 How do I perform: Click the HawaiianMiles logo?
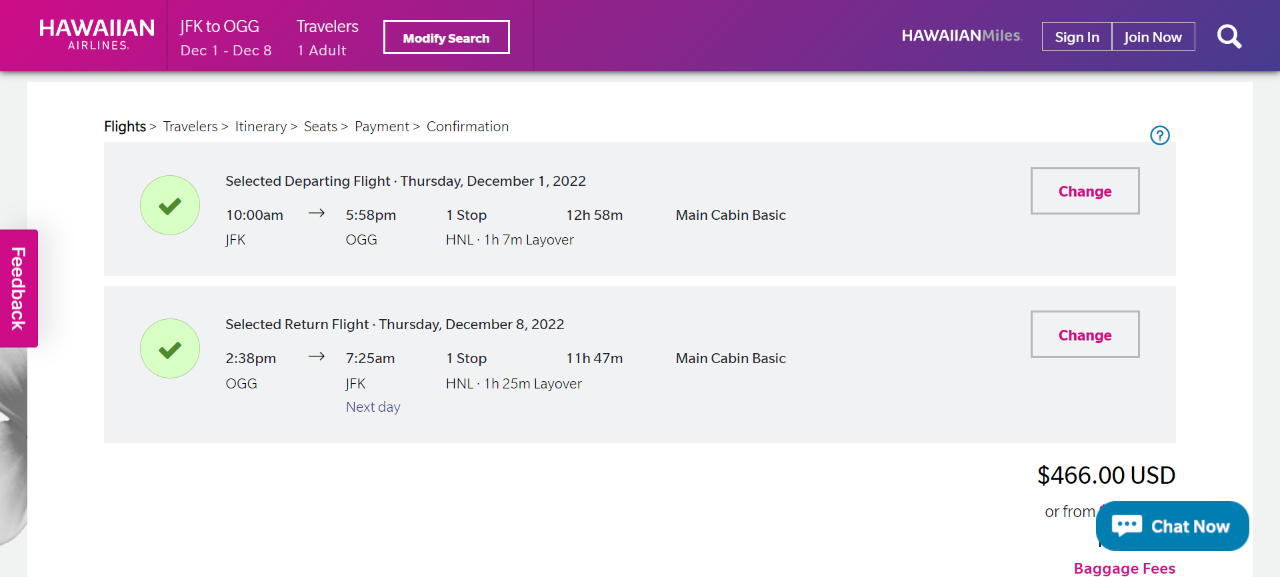[961, 36]
